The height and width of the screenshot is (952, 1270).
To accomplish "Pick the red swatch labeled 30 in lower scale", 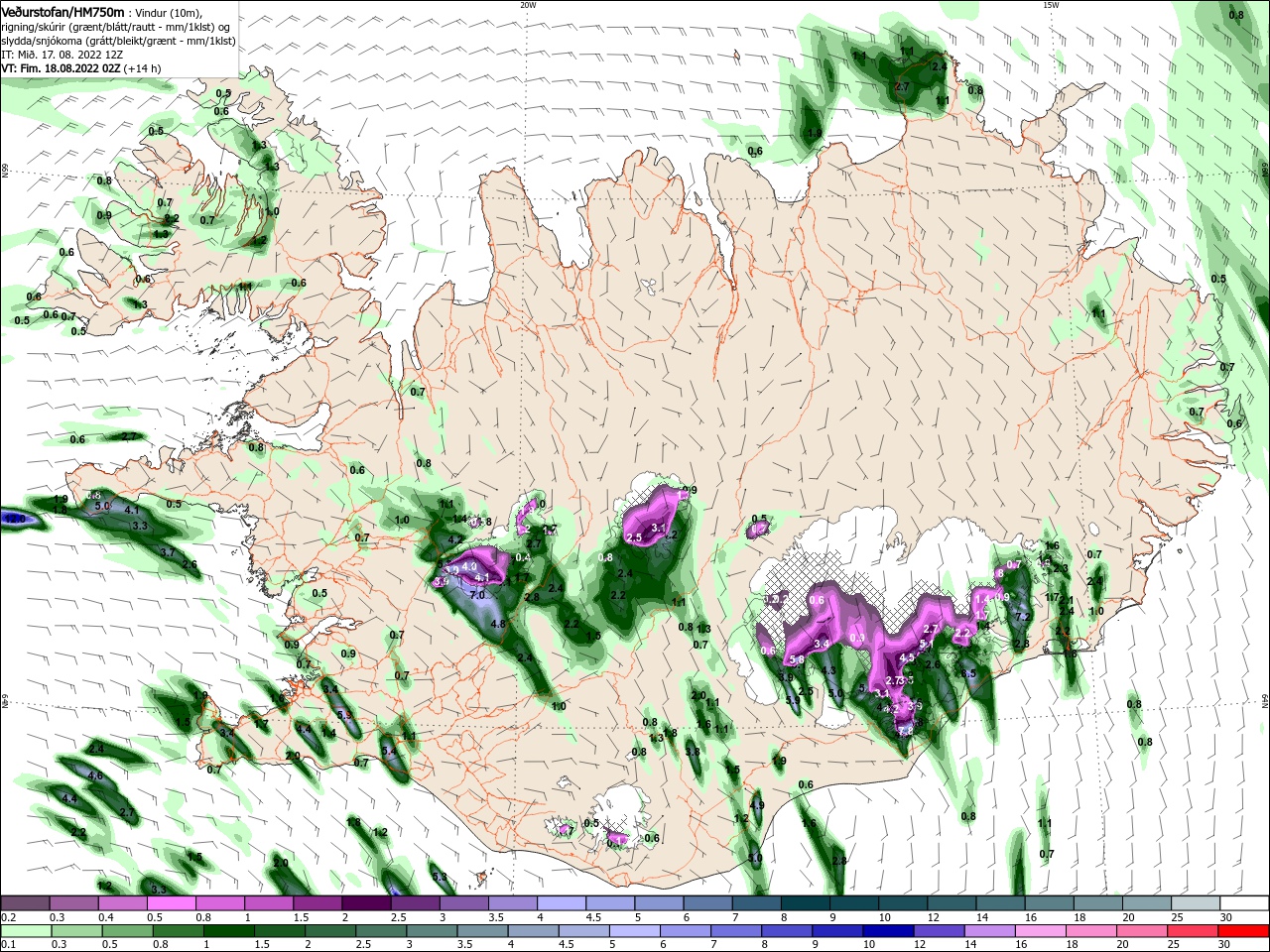I will (x=1245, y=931).
